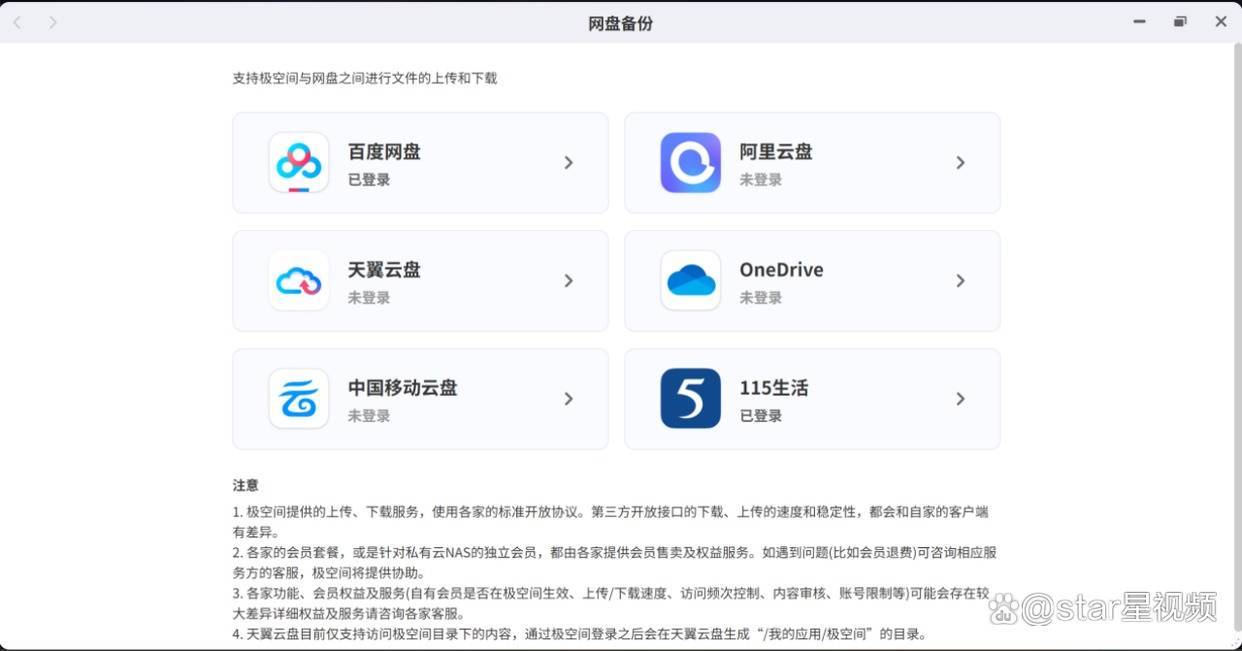
Task: Expand the 中国移动云盘 chevron
Action: [x=568, y=398]
